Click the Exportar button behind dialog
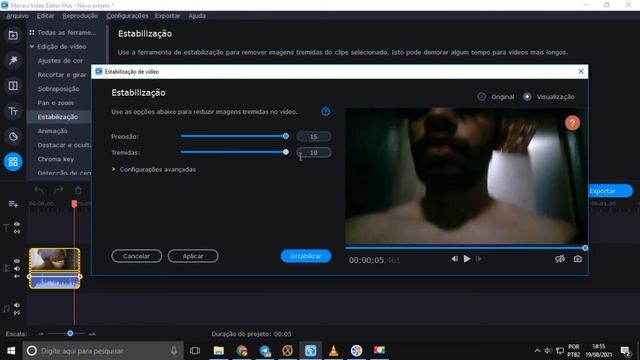The image size is (640, 360). pyautogui.click(x=610, y=191)
